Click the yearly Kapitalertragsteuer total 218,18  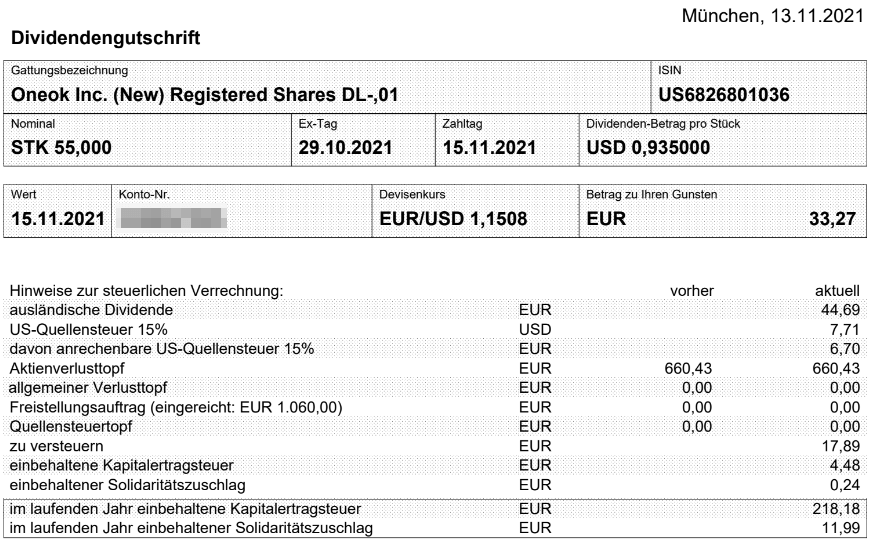[836, 508]
